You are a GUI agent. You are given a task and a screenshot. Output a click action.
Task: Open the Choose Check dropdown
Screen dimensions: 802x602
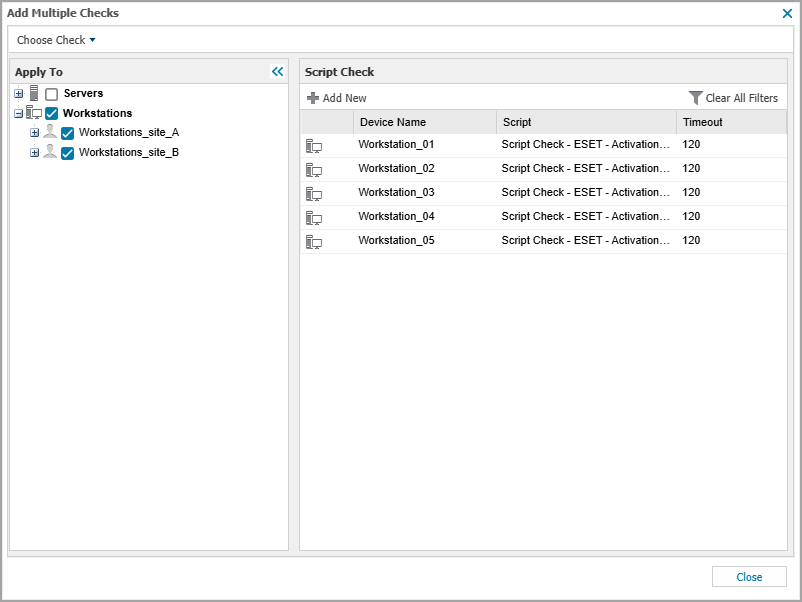(x=56, y=40)
